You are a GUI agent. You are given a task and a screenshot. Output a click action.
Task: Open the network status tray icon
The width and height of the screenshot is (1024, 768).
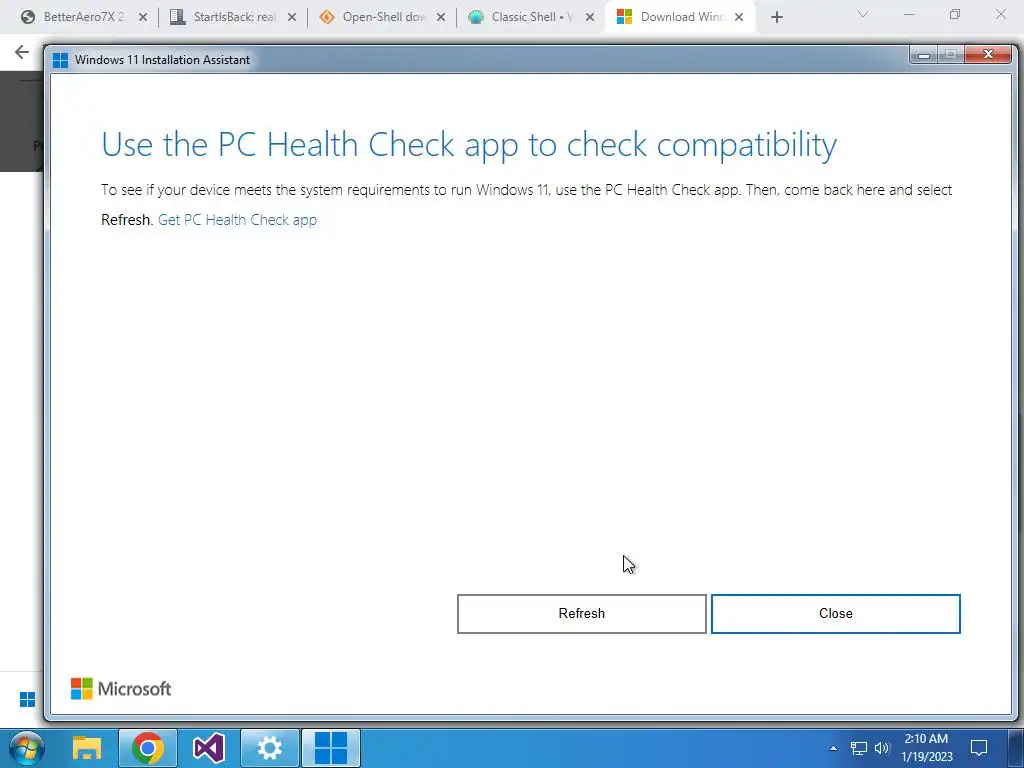pos(858,748)
